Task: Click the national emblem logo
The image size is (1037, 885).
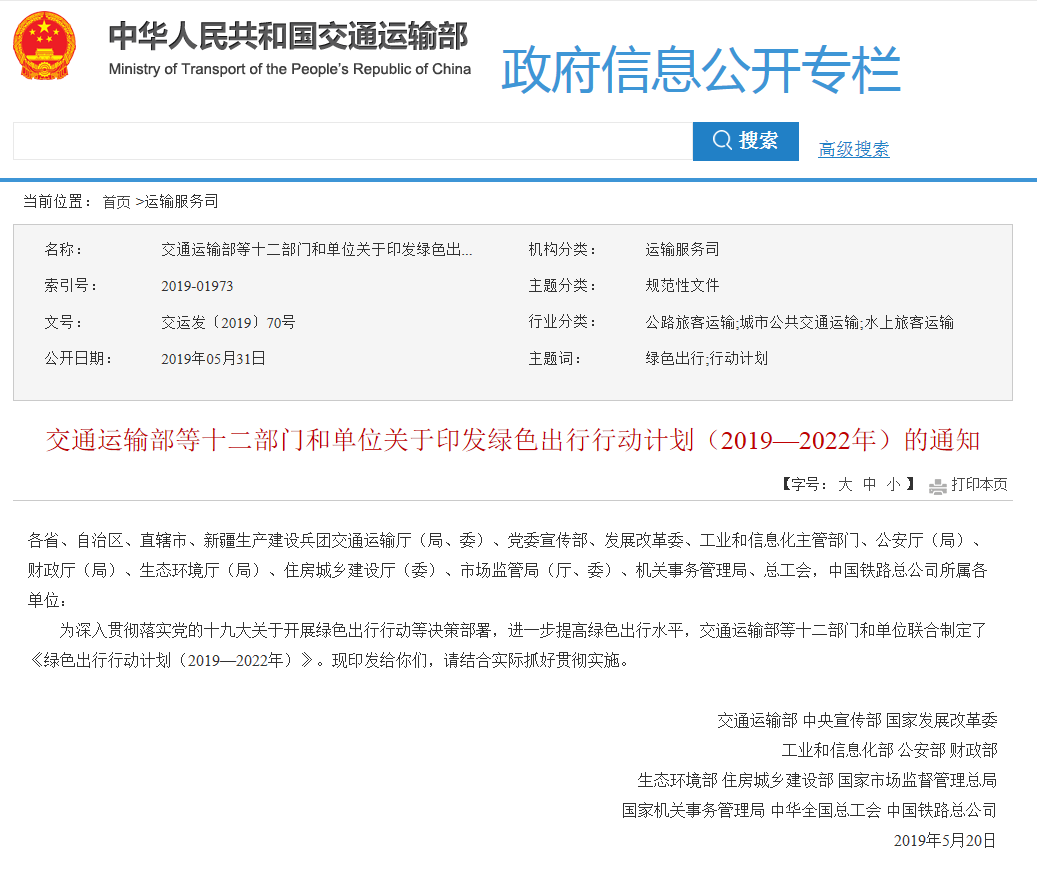Action: pos(44,45)
